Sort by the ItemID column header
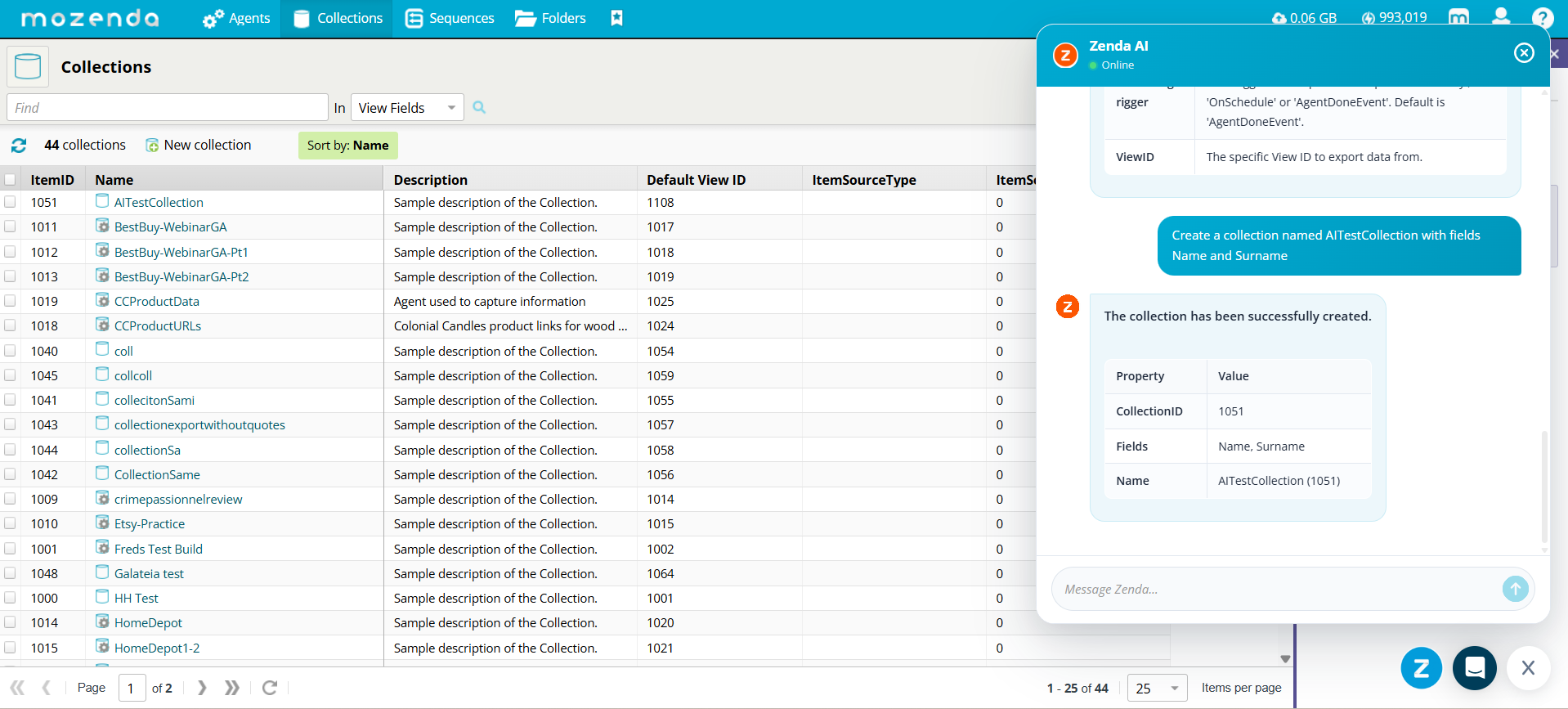1568x709 pixels. point(52,180)
